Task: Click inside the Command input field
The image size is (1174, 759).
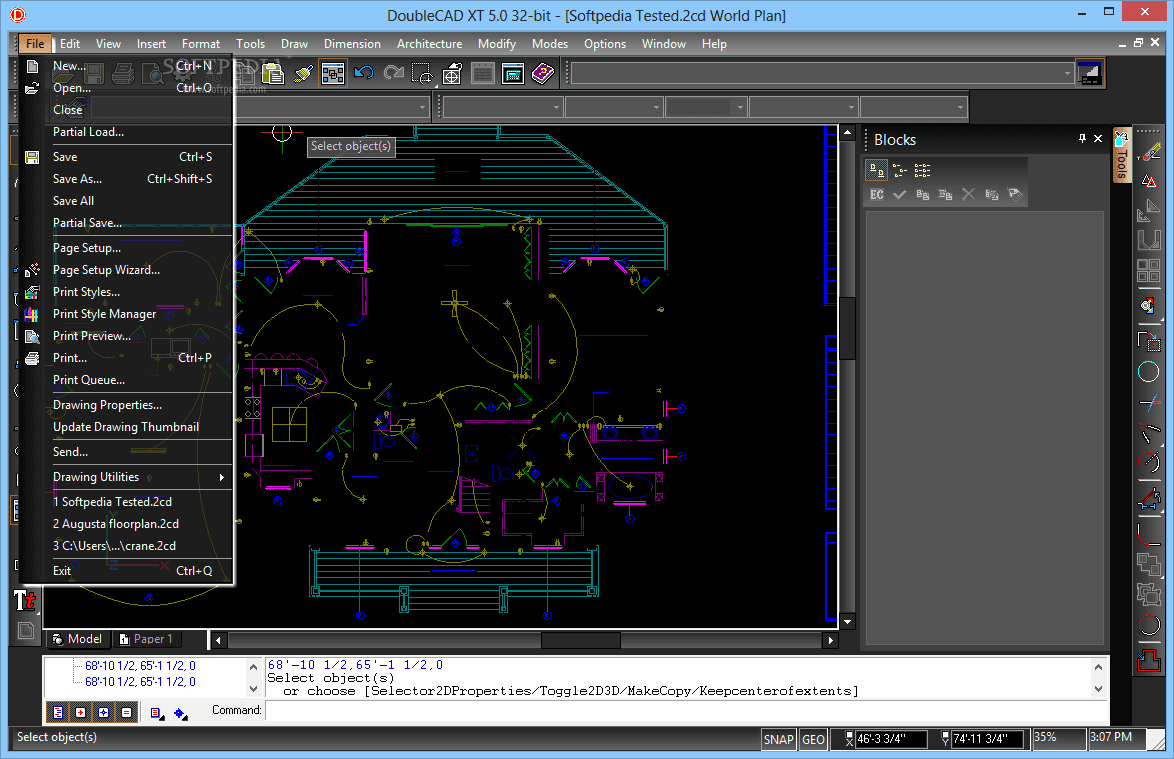Action: [686, 710]
